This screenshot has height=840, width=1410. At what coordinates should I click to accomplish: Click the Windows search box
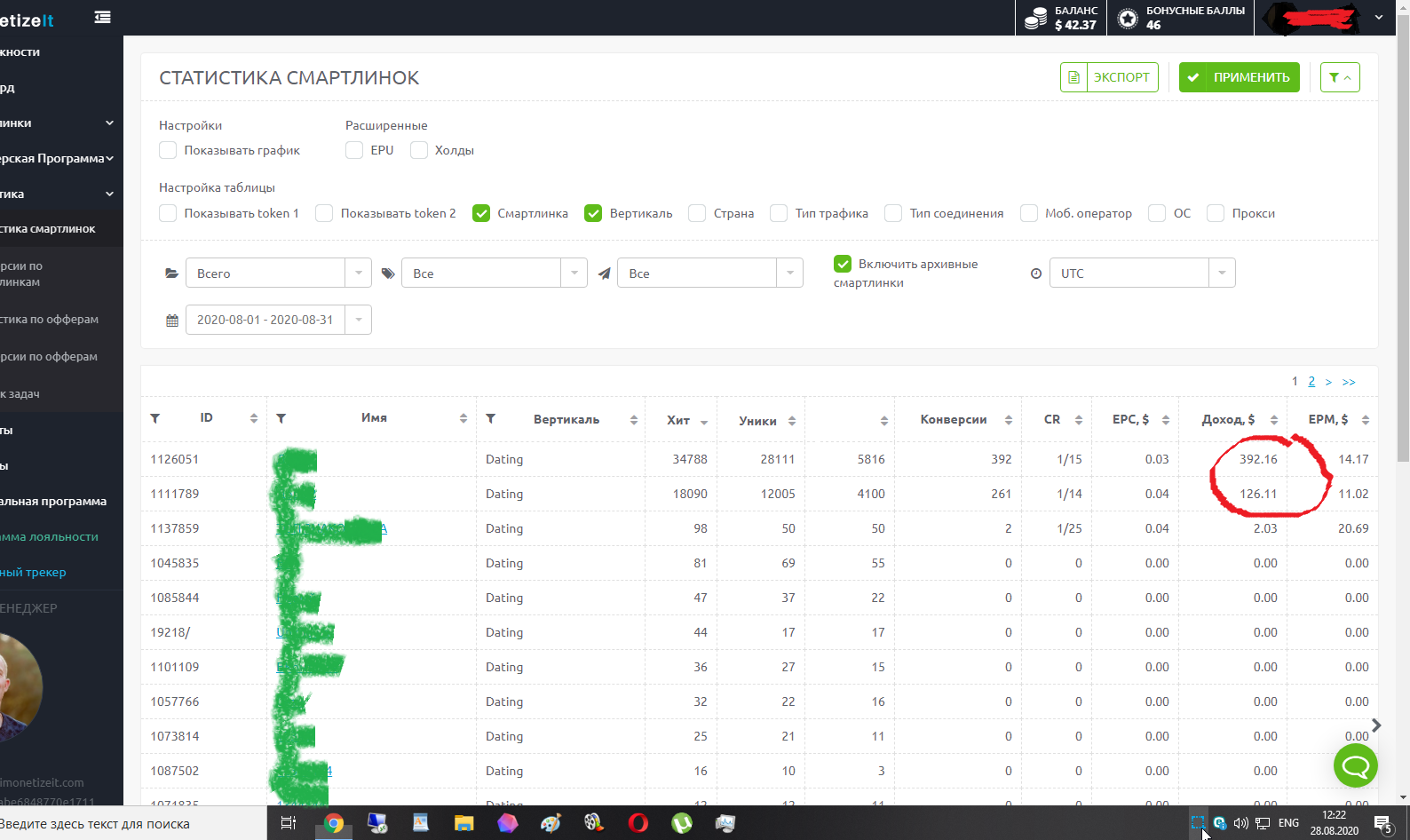pyautogui.click(x=133, y=823)
